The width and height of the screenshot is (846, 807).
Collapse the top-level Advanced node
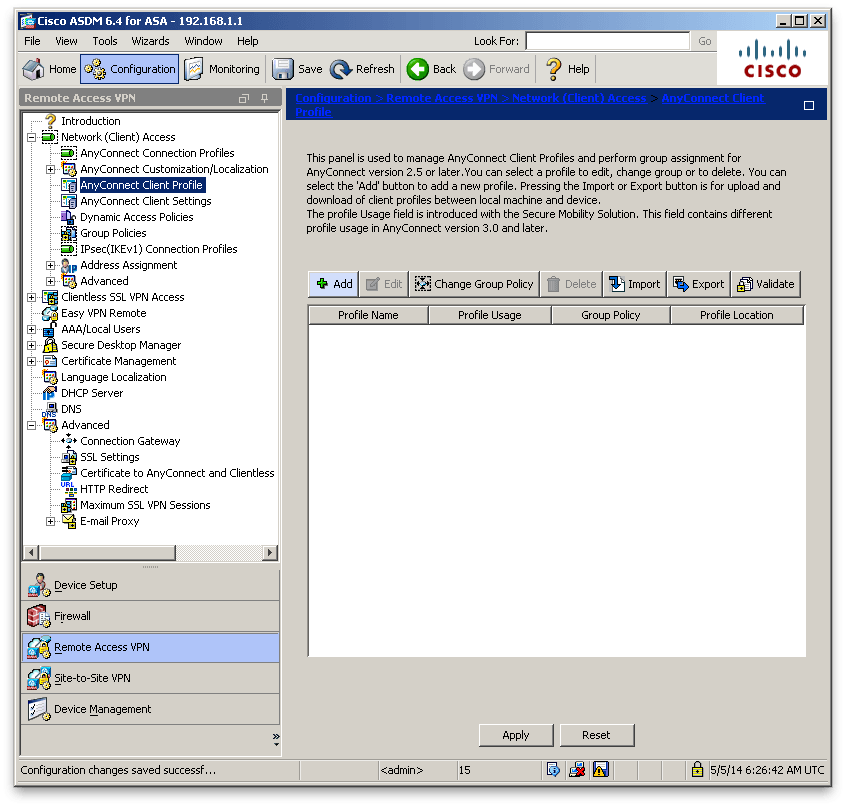pyautogui.click(x=32, y=426)
